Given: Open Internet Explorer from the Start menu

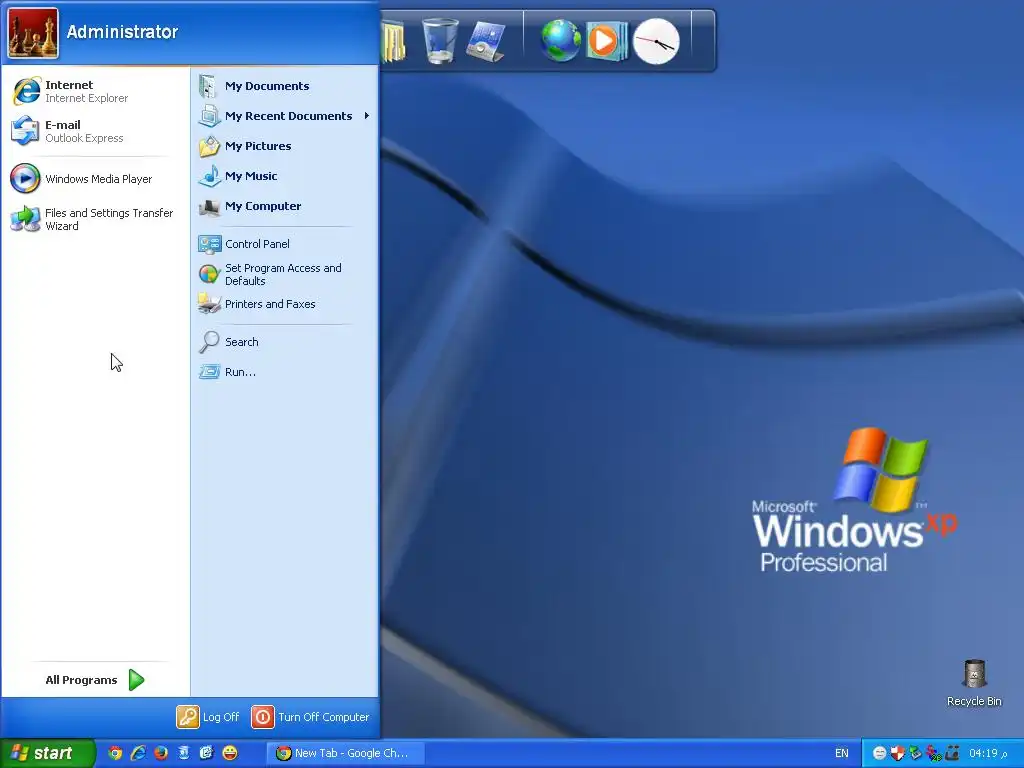Looking at the screenshot, I should click(x=95, y=91).
